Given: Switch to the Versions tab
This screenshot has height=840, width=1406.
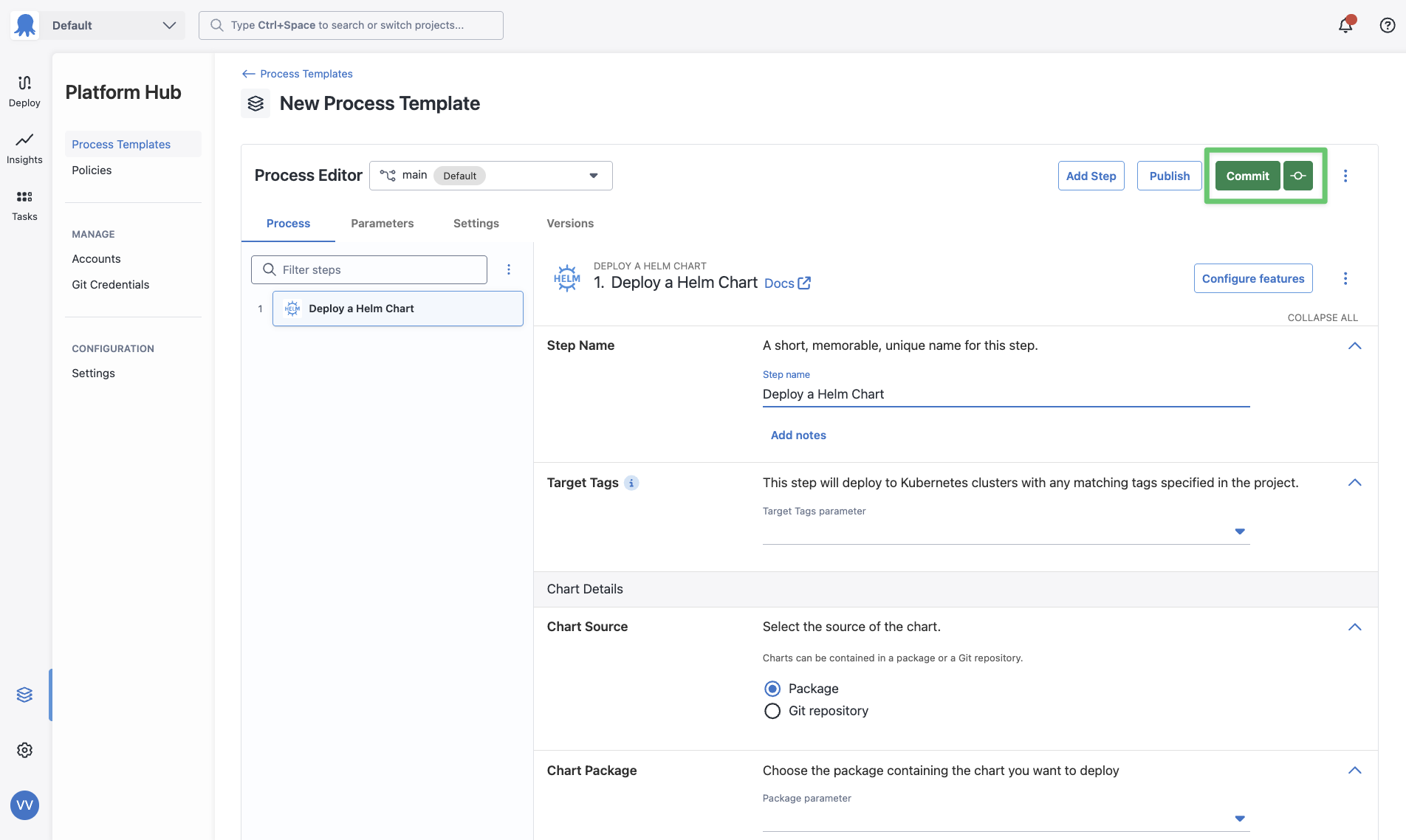Looking at the screenshot, I should click(569, 223).
